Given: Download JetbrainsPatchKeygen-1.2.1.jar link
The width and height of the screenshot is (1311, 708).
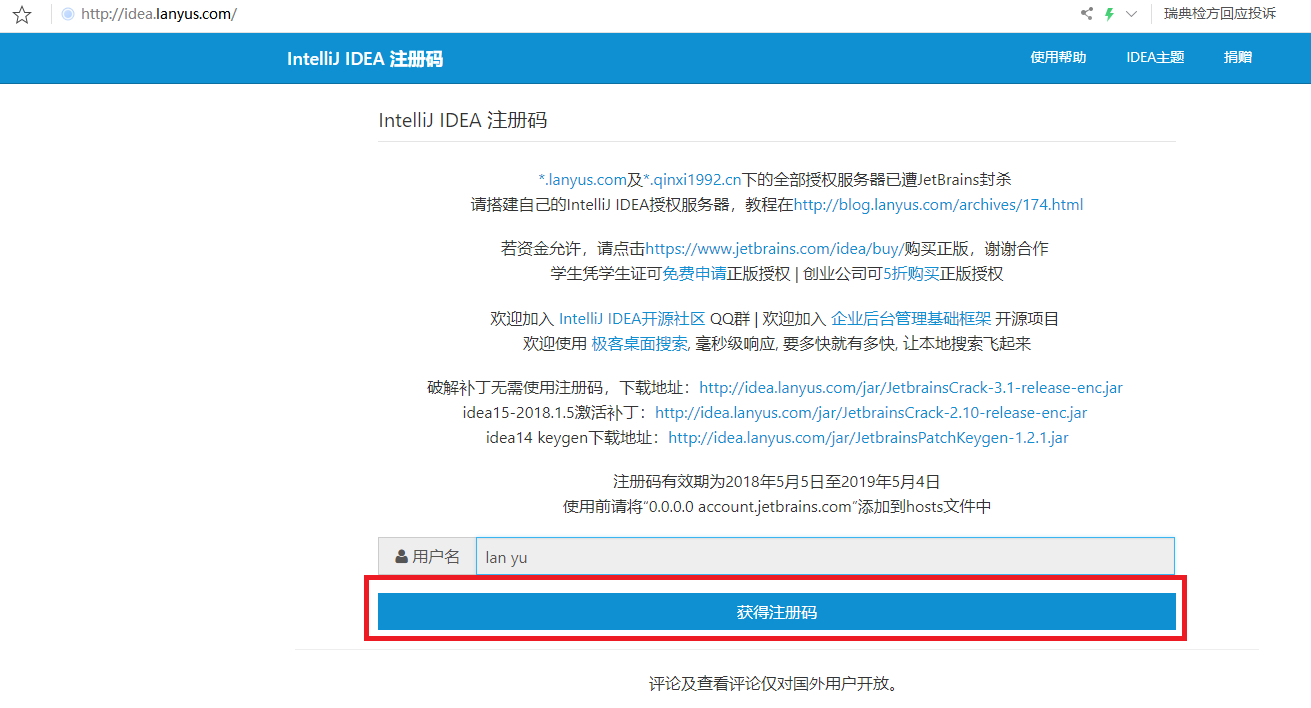Looking at the screenshot, I should pos(868,438).
